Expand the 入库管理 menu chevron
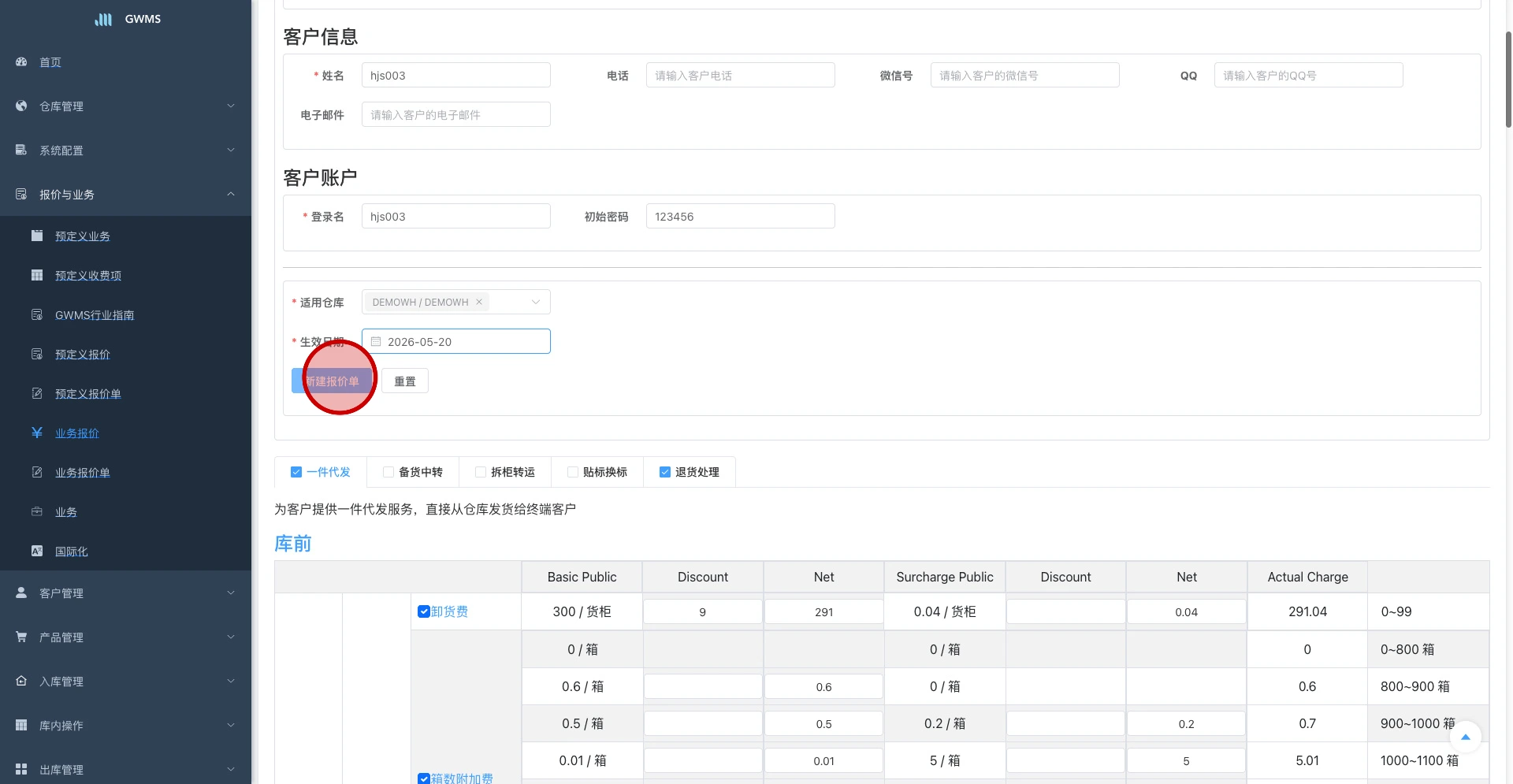1513x784 pixels. [x=231, y=681]
